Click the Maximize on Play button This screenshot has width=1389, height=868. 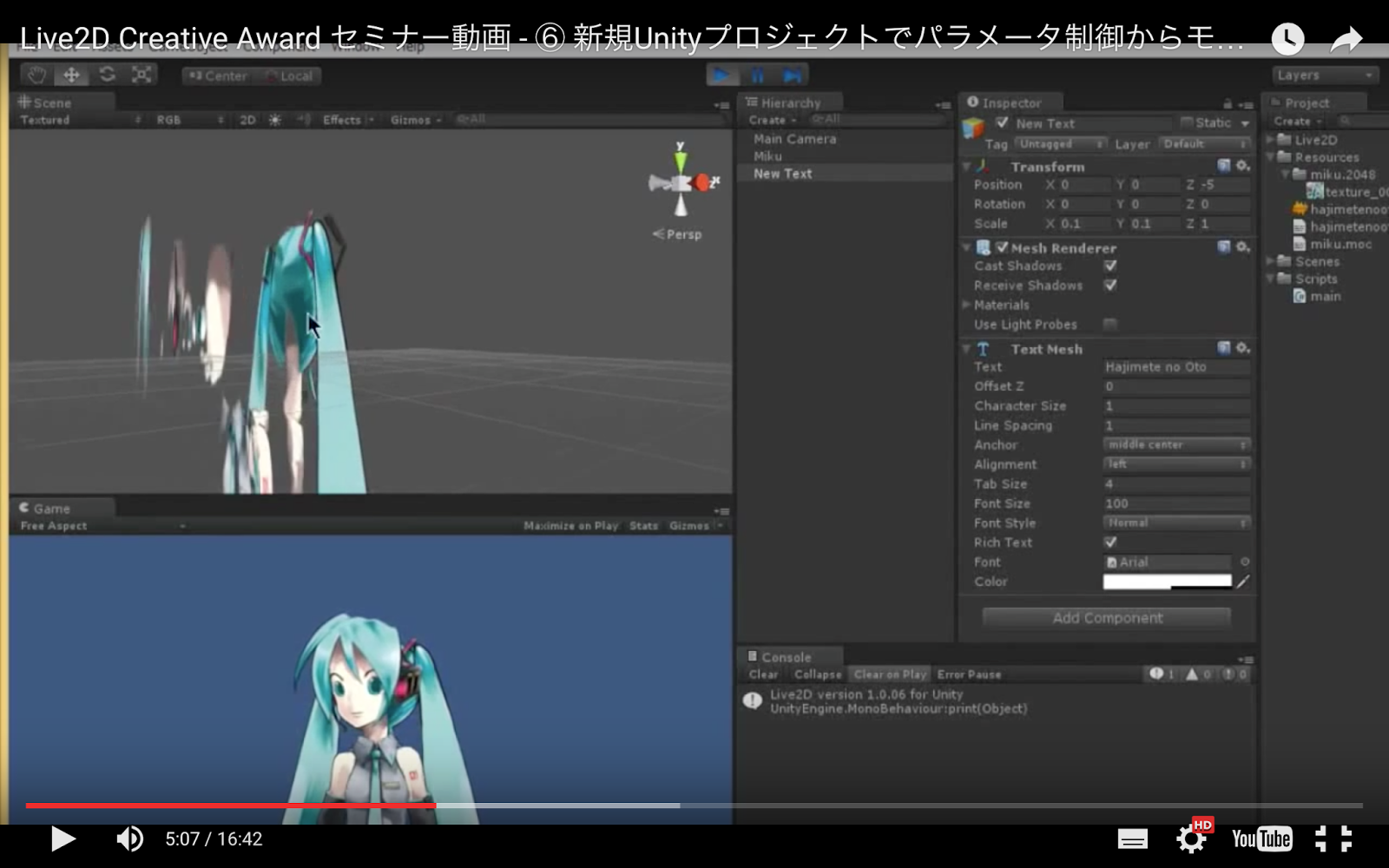(x=570, y=526)
